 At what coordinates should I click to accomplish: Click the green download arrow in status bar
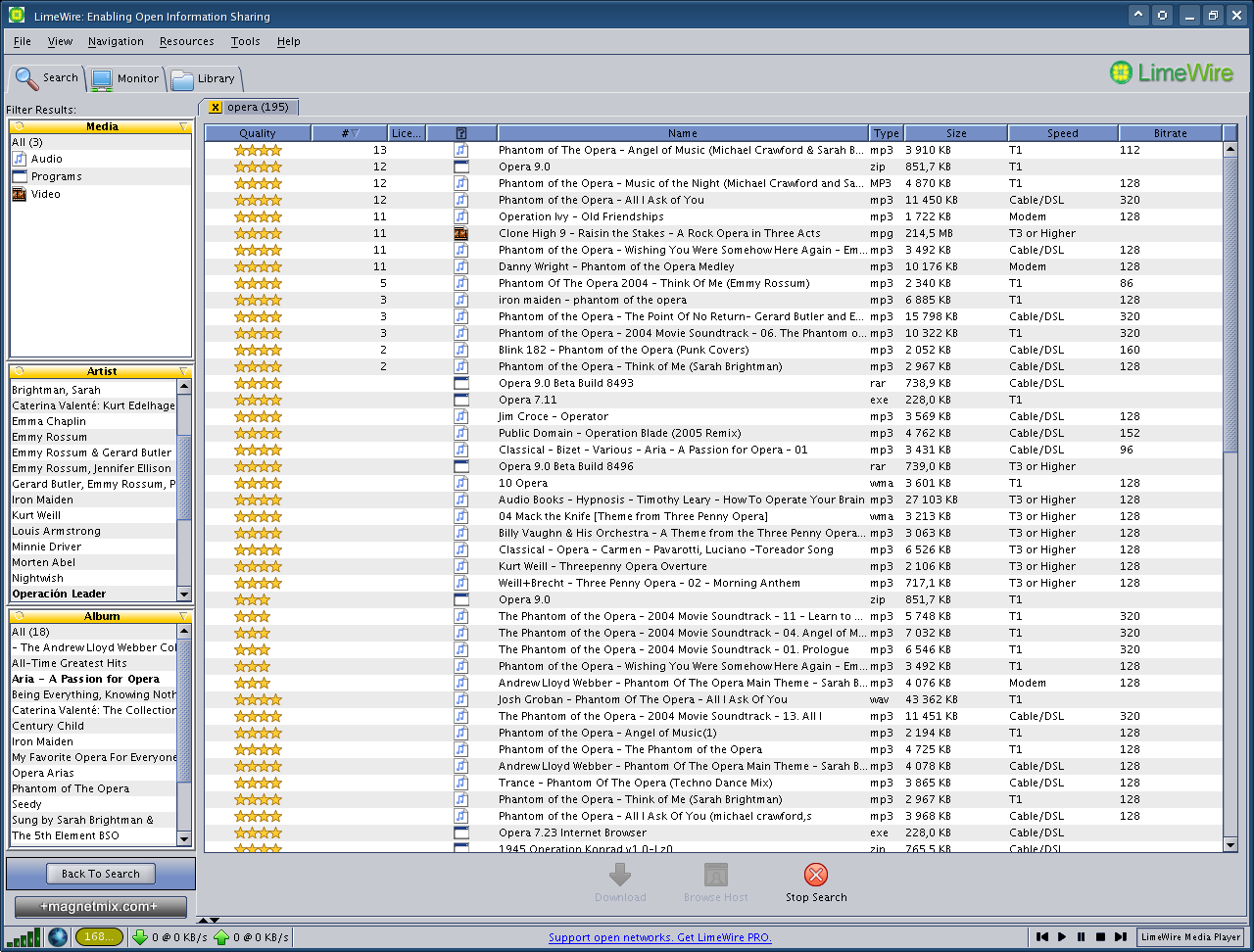[x=140, y=937]
